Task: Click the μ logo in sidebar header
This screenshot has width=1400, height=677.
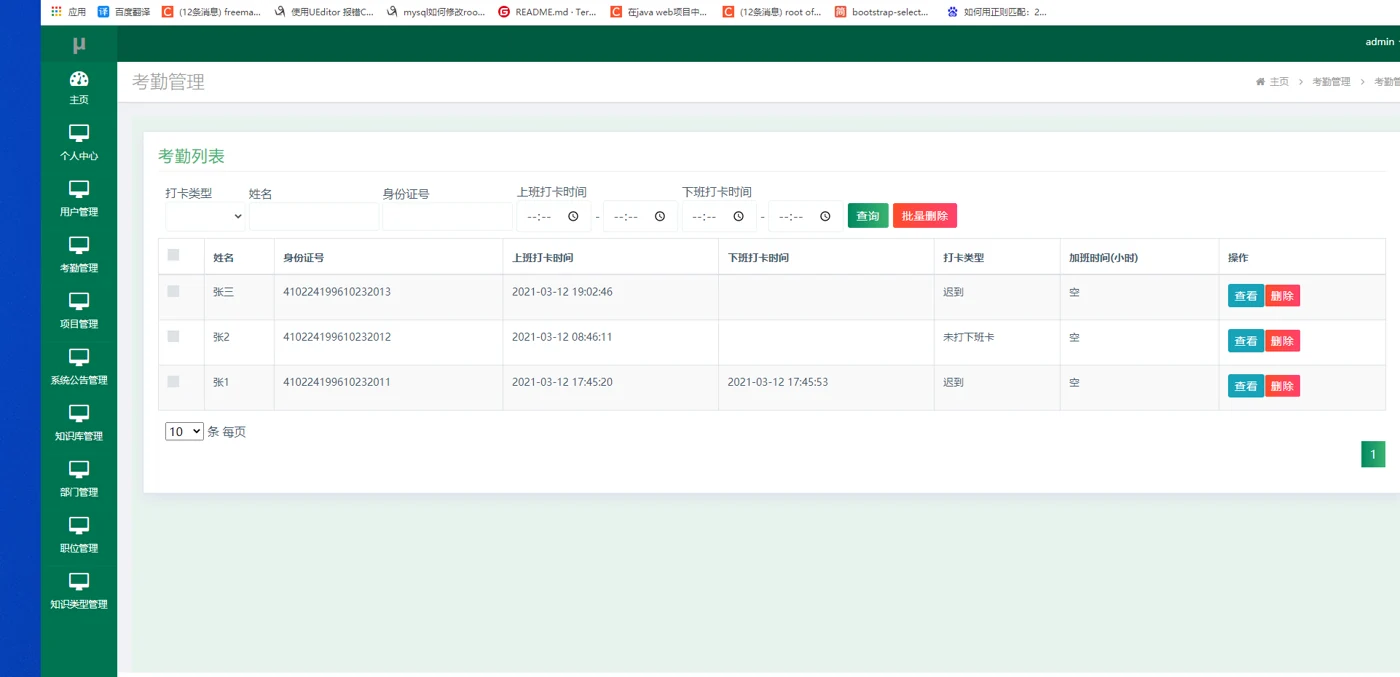Action: click(79, 45)
